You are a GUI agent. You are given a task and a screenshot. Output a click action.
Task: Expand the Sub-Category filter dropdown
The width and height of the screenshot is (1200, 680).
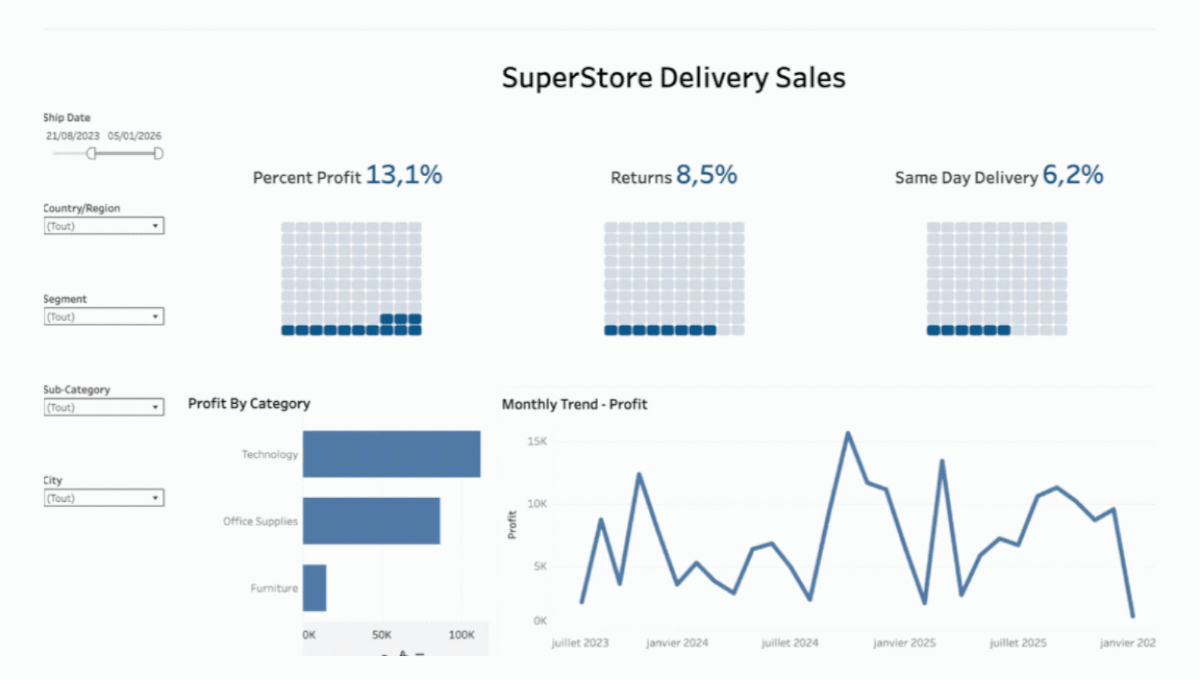104,408
